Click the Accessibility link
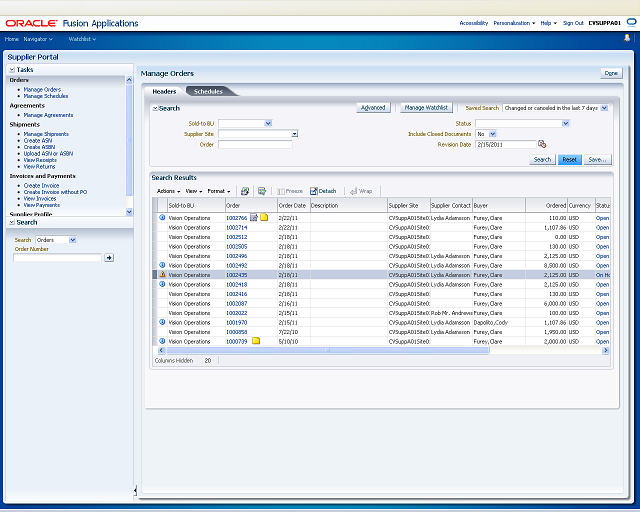The height and width of the screenshot is (512, 640). coord(473,23)
